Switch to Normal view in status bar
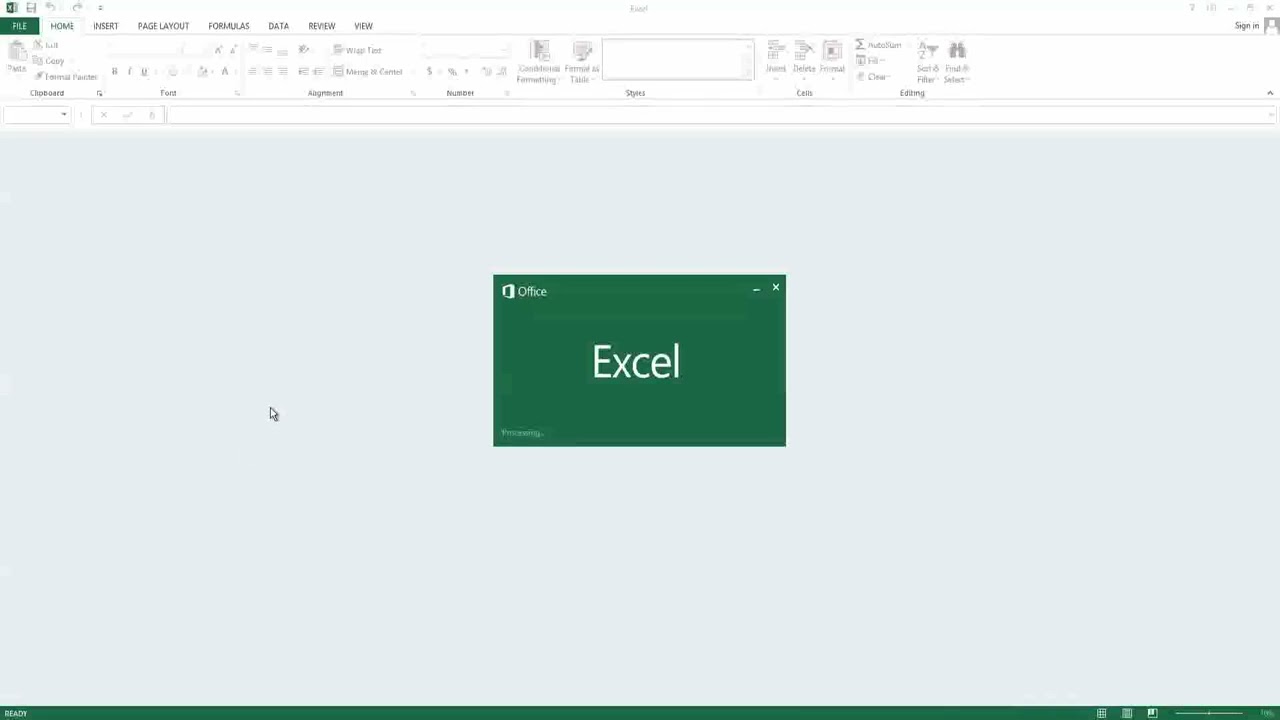This screenshot has width=1280, height=720. 1101,713
